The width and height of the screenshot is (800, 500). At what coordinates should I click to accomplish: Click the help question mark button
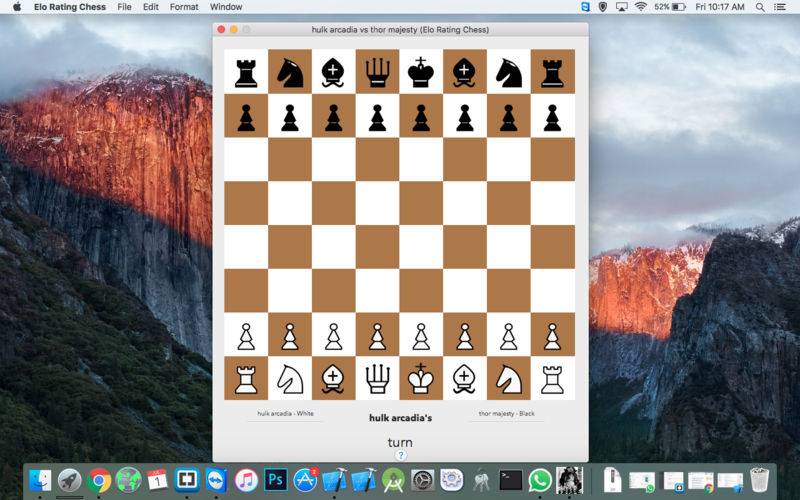tap(401, 456)
